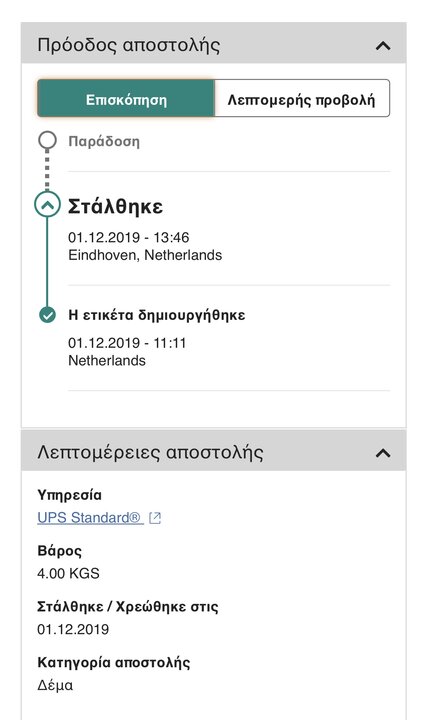Collapse the Στάλθηκε step chevron circle

click(x=47, y=204)
